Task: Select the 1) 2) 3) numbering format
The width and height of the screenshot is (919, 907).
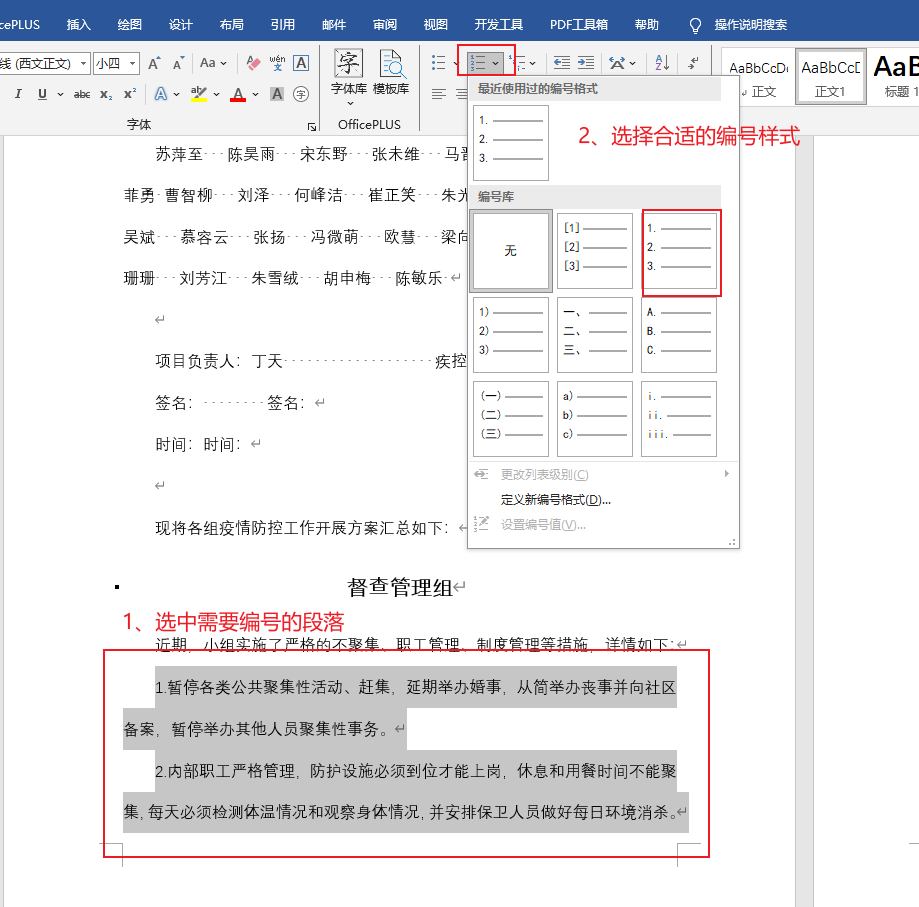Action: coord(510,335)
